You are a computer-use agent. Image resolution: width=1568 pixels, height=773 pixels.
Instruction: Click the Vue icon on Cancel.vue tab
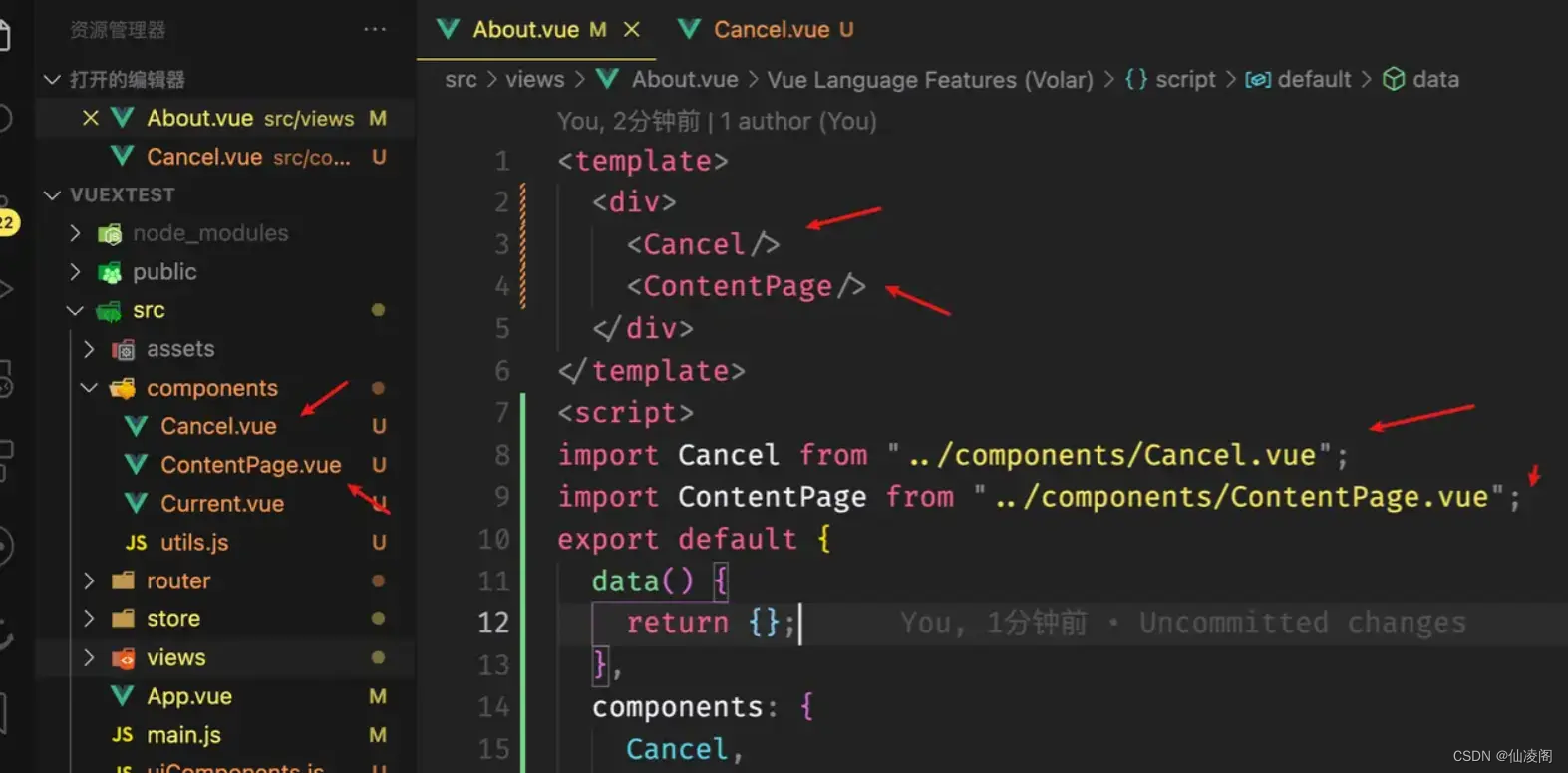(688, 29)
